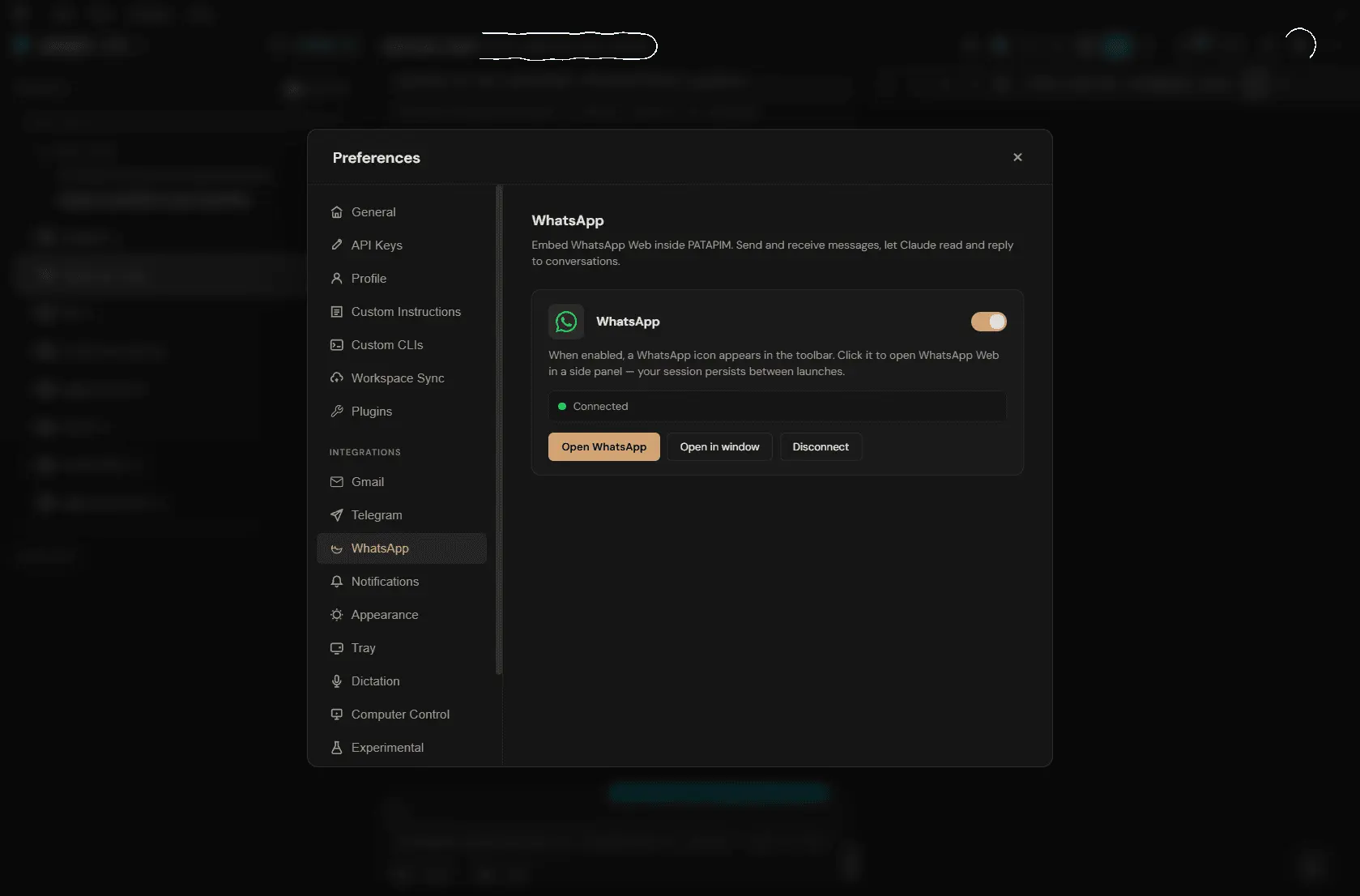This screenshot has width=1360, height=896.
Task: Click the Custom Instructions document icon
Action: [337, 312]
